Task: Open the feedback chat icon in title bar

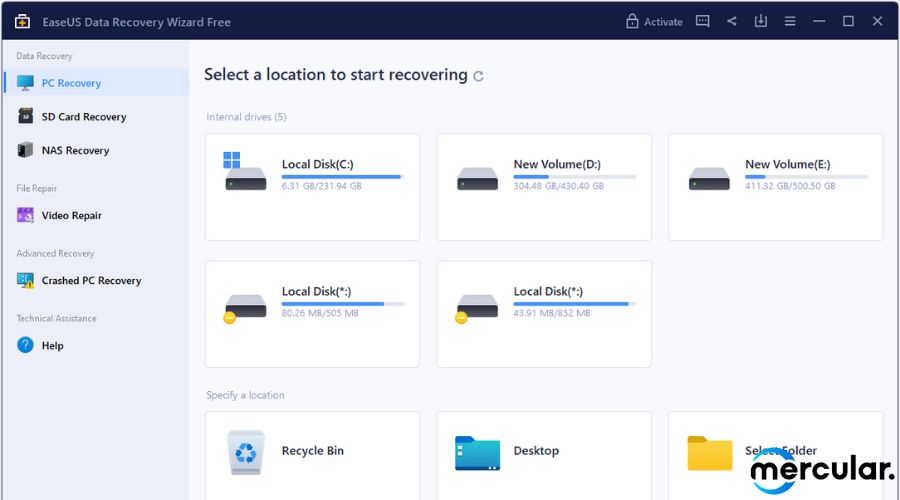Action: tap(703, 21)
